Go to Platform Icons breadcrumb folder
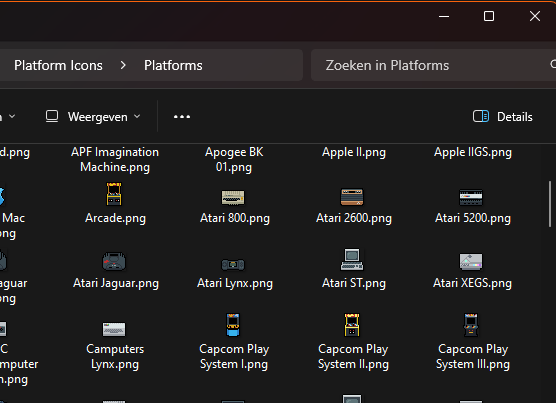This screenshot has height=403, width=556. 58,66
